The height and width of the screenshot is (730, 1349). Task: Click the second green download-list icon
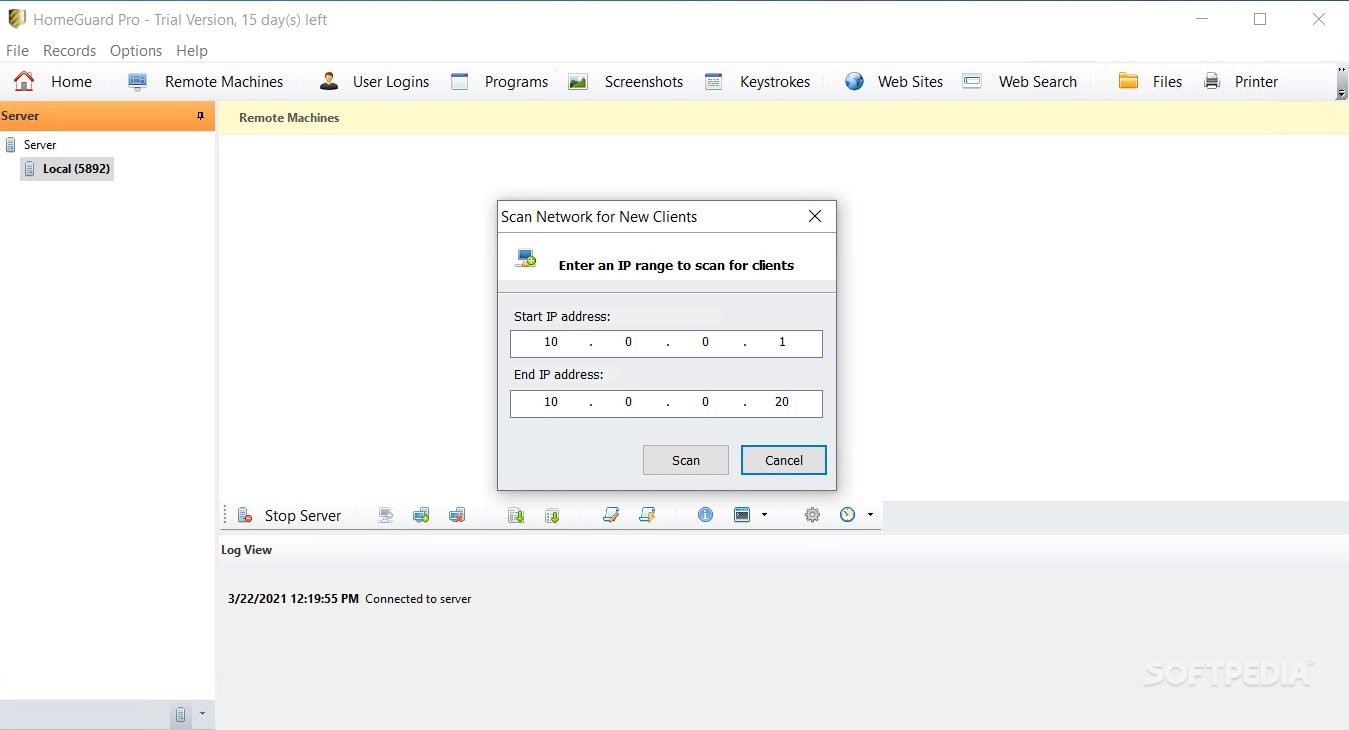point(552,515)
